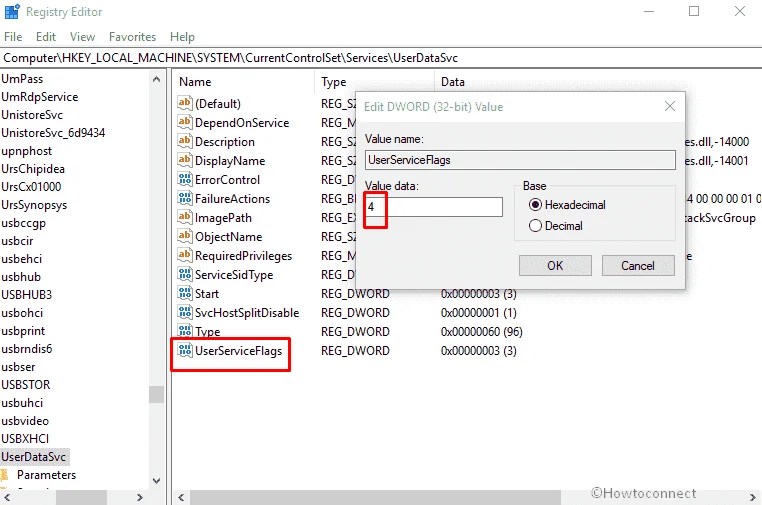
Task: Click the tree pane vertical scrollbar thumb
Action: point(156,394)
